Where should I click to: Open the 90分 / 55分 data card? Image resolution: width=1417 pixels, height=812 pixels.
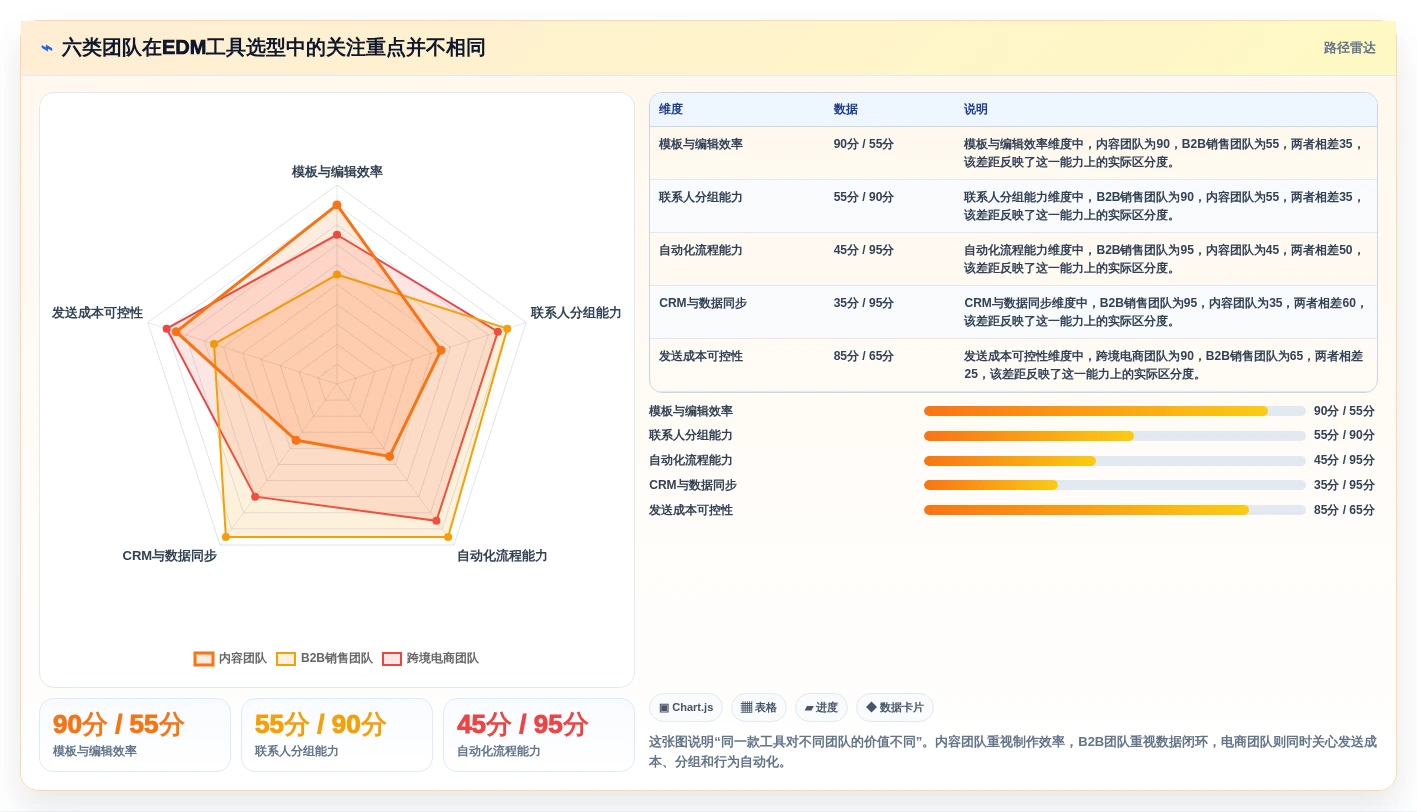click(135, 735)
